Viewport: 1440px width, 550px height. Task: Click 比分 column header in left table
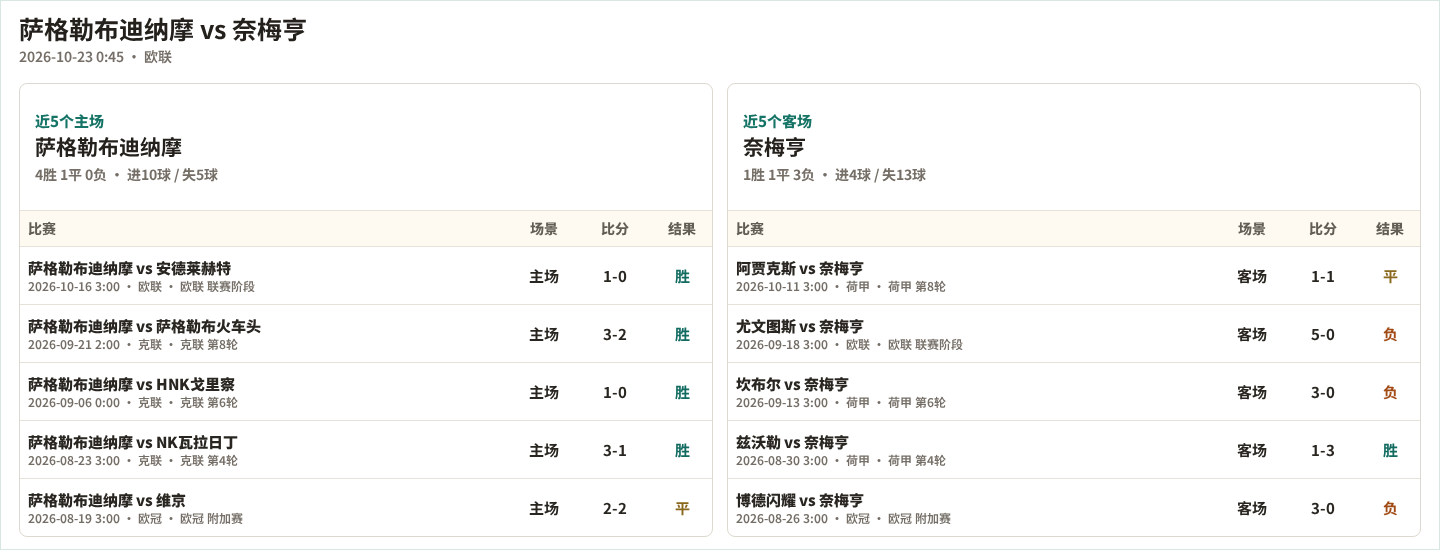point(615,229)
